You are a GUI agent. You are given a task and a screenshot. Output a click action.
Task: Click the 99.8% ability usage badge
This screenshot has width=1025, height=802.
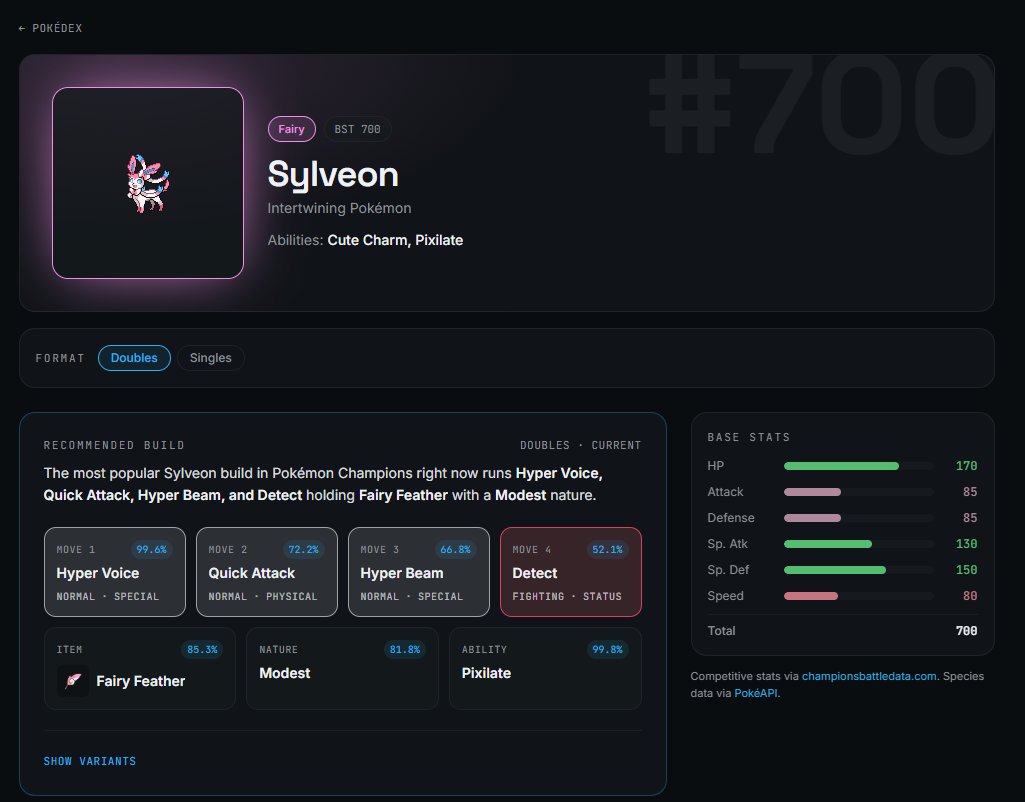607,650
